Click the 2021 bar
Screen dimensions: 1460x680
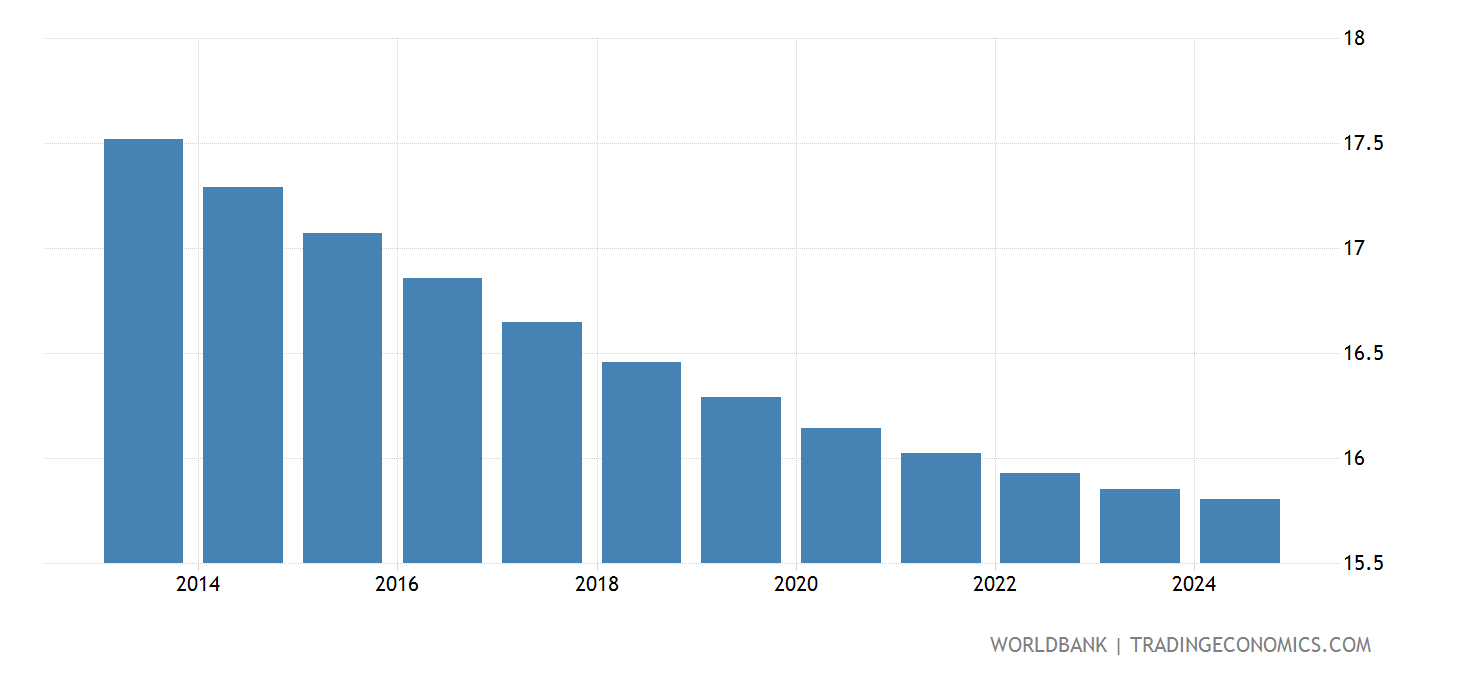(939, 505)
